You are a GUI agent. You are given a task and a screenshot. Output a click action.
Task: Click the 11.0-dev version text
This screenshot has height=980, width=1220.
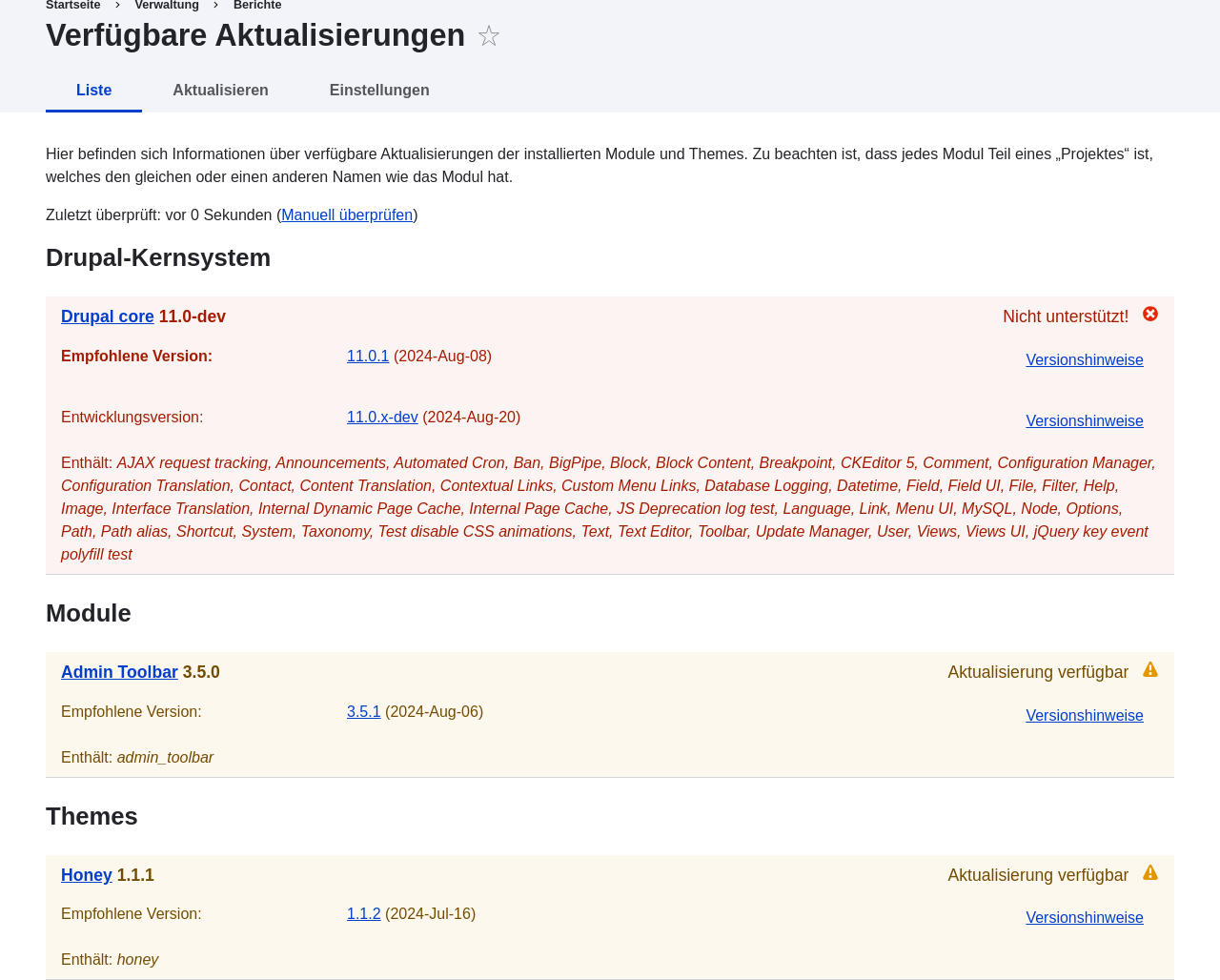coord(193,316)
